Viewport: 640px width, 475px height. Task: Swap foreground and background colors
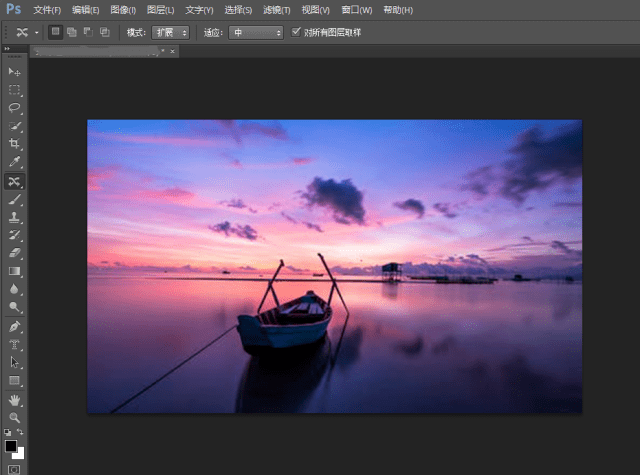pos(20,432)
